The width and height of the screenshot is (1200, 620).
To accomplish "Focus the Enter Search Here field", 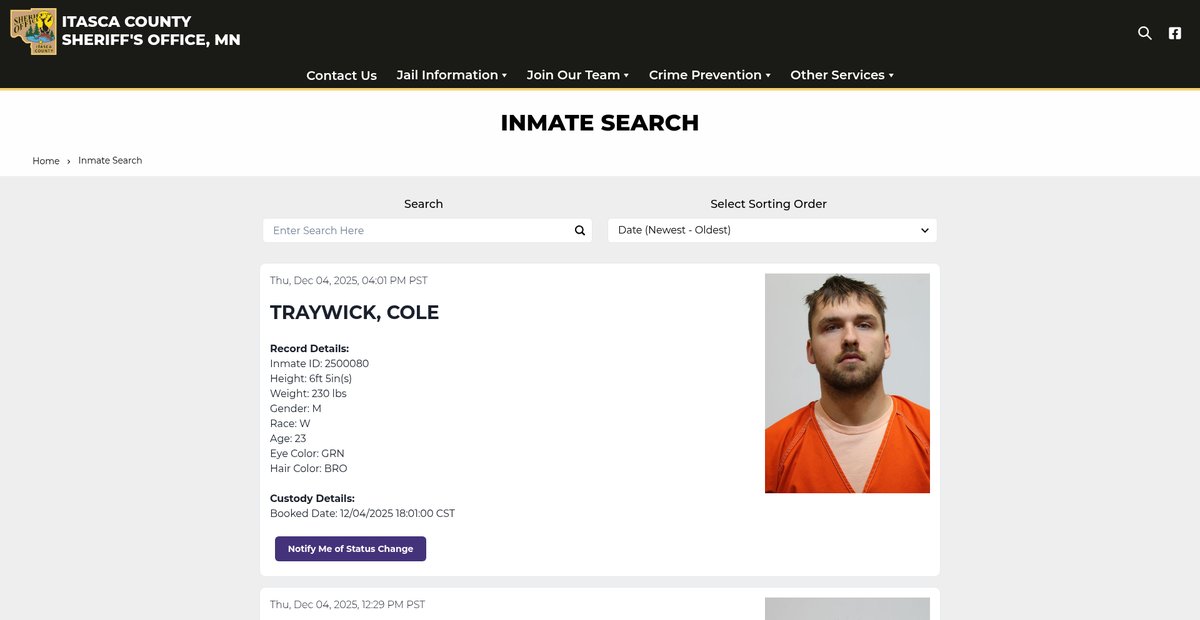I will click(420, 230).
